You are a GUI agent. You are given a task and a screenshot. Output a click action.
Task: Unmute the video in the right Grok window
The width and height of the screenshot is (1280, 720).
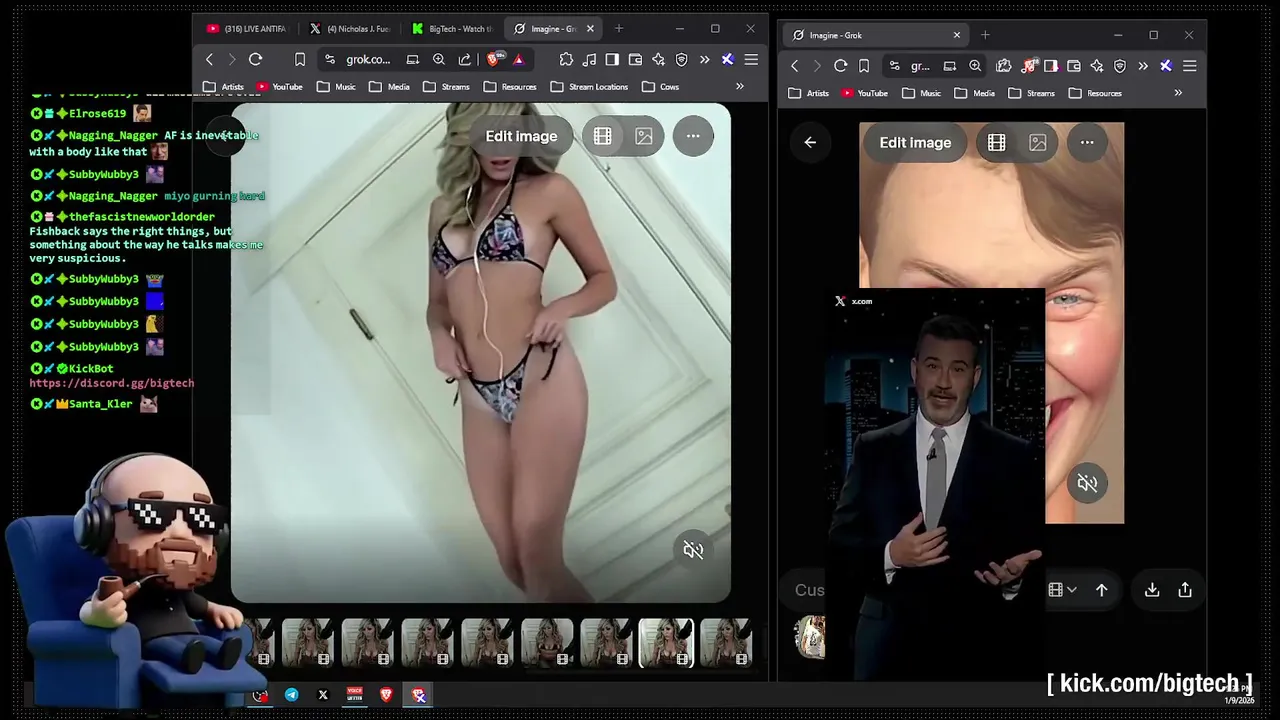coord(1087,483)
